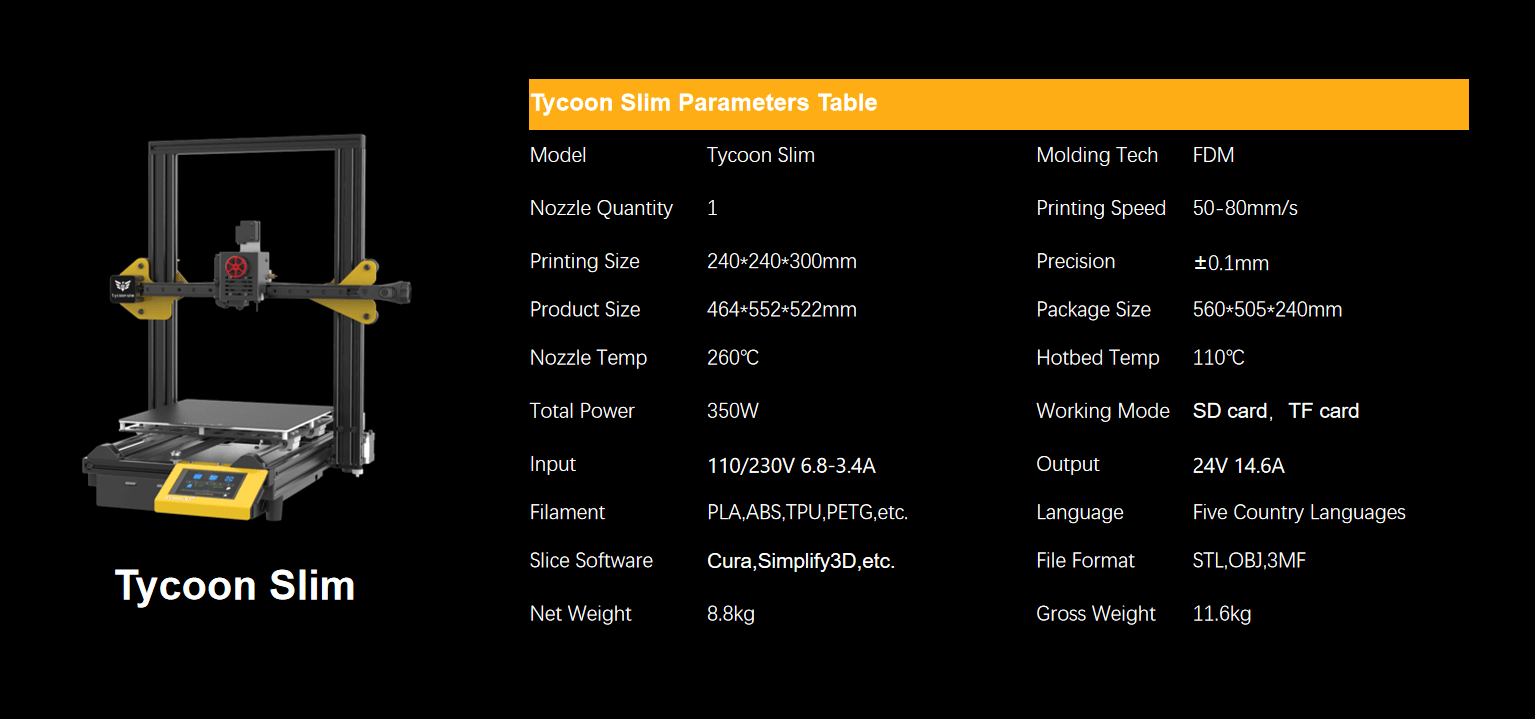Click the 50-80mm/s printing speed value

click(1245, 208)
